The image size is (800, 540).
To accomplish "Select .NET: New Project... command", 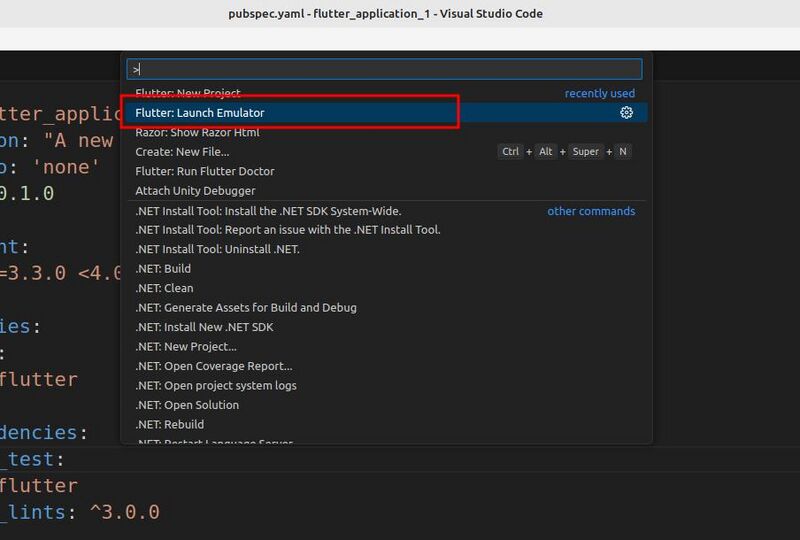I will coord(386,347).
